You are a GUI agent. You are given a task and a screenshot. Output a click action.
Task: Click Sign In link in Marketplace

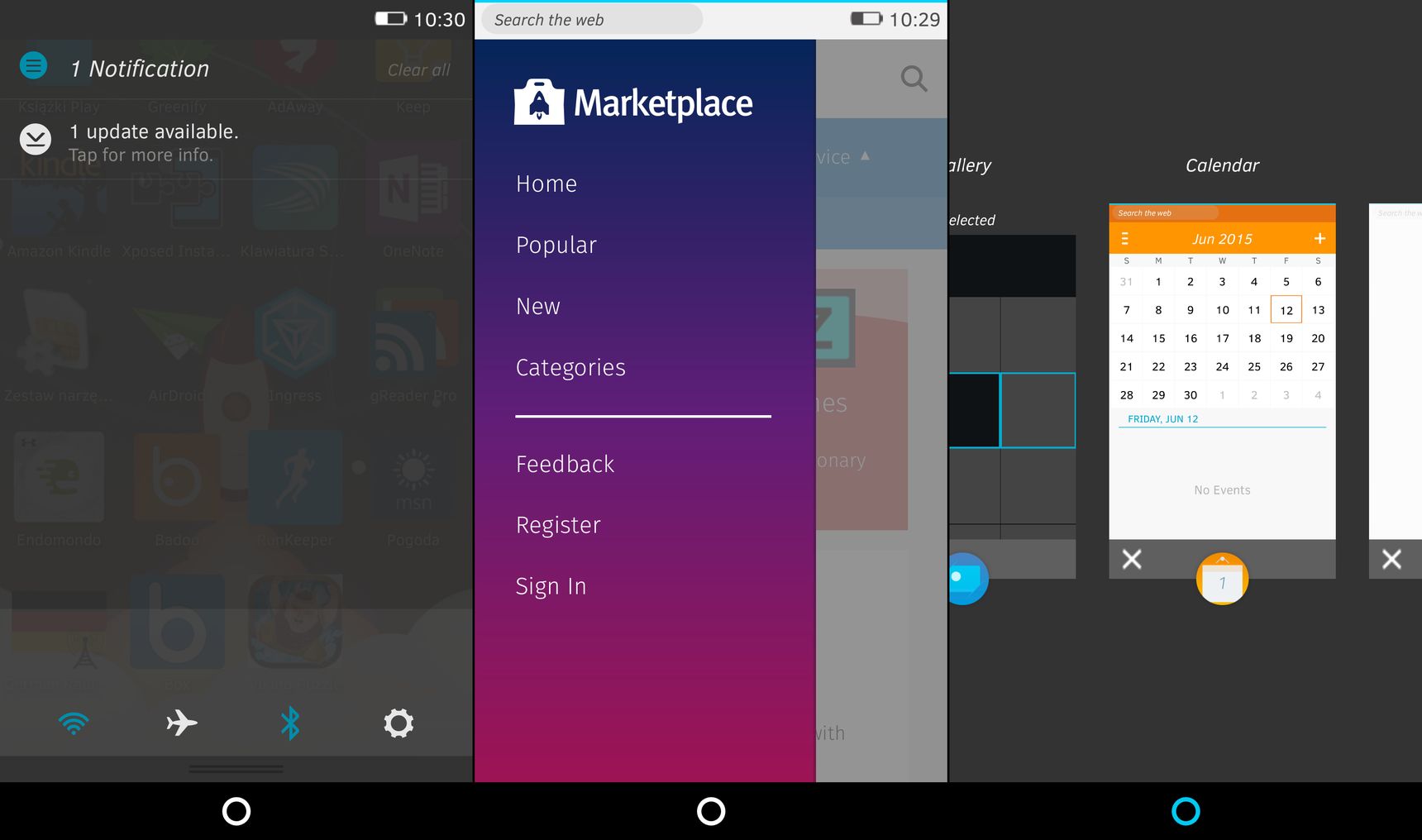coord(551,586)
